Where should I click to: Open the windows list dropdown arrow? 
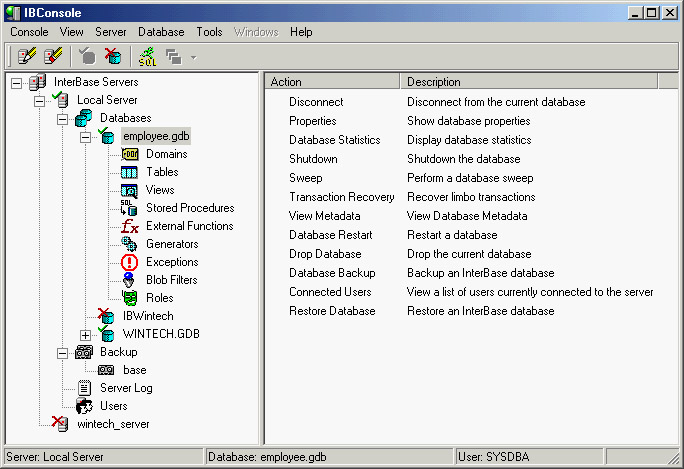point(193,57)
